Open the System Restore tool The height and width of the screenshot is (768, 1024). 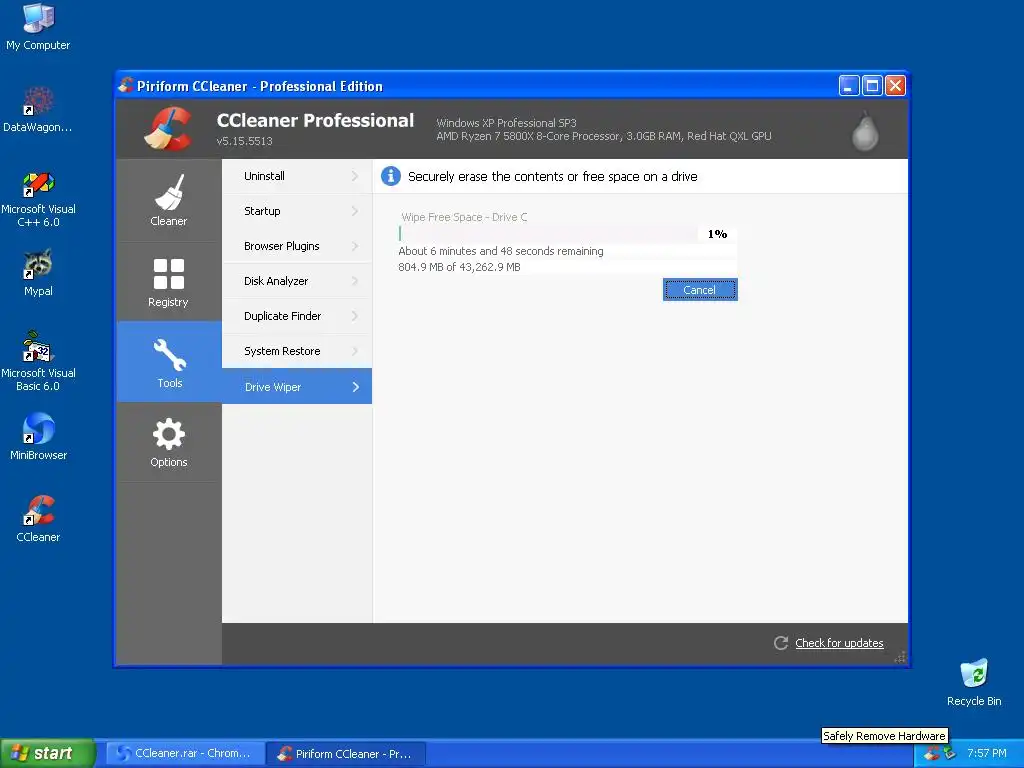(297, 351)
